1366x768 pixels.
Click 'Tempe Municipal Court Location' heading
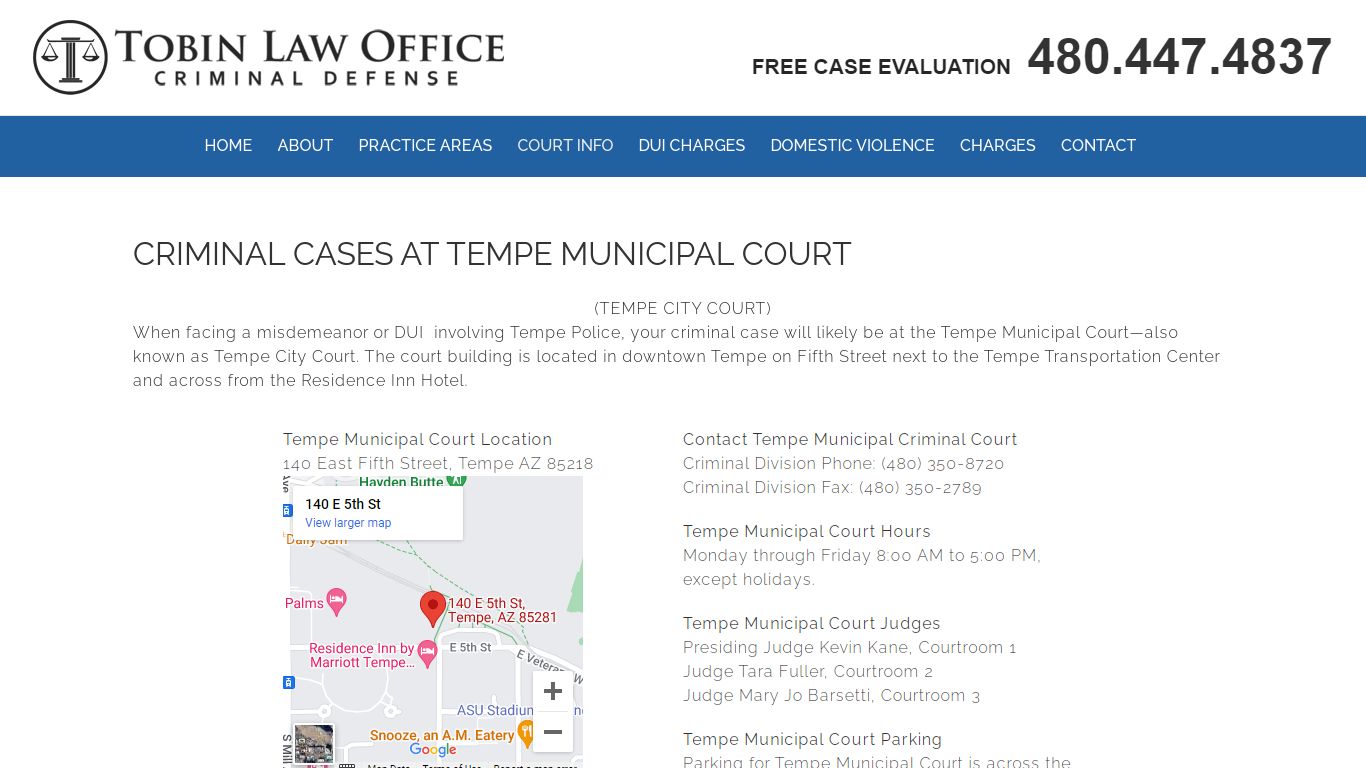point(417,440)
